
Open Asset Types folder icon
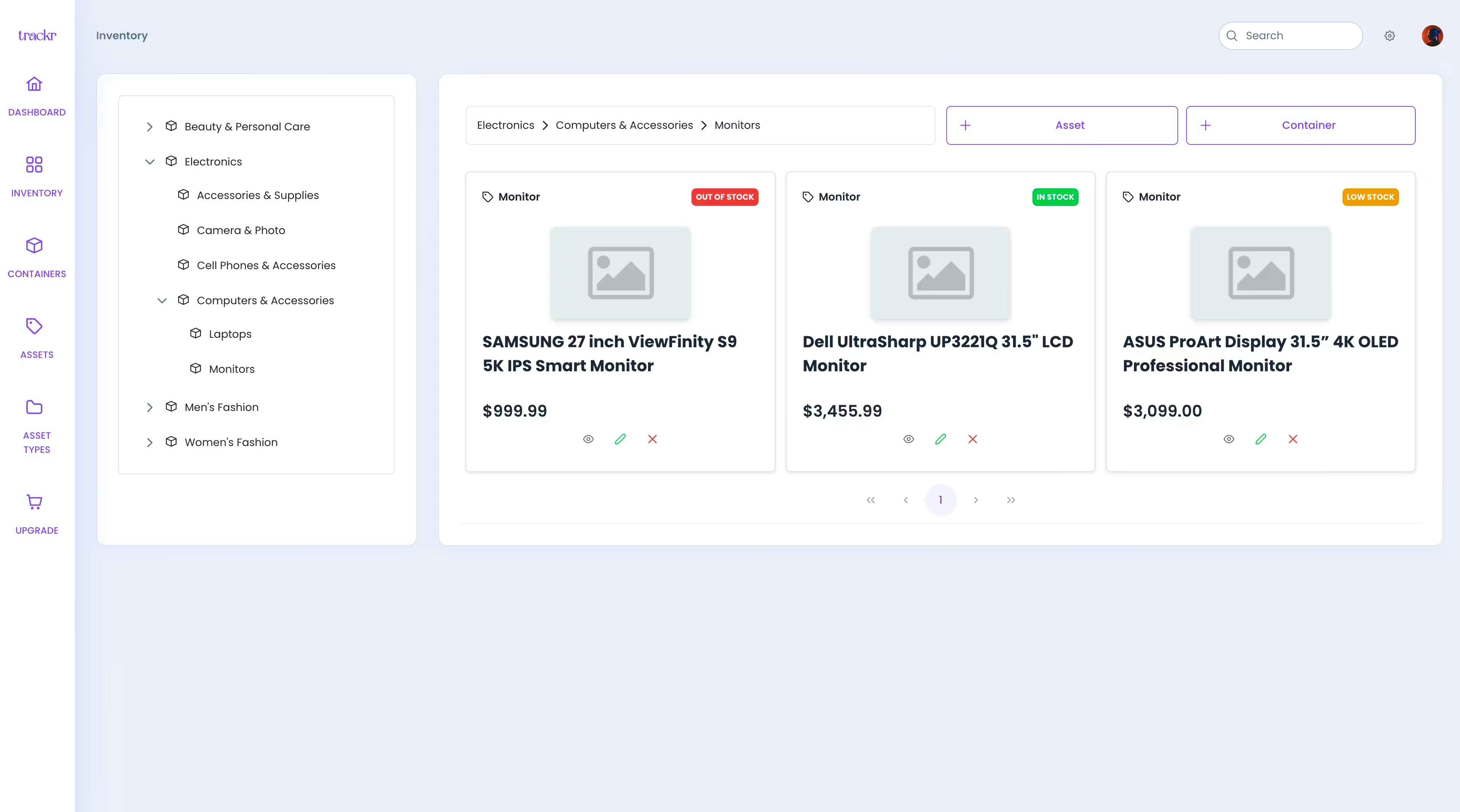tap(34, 407)
